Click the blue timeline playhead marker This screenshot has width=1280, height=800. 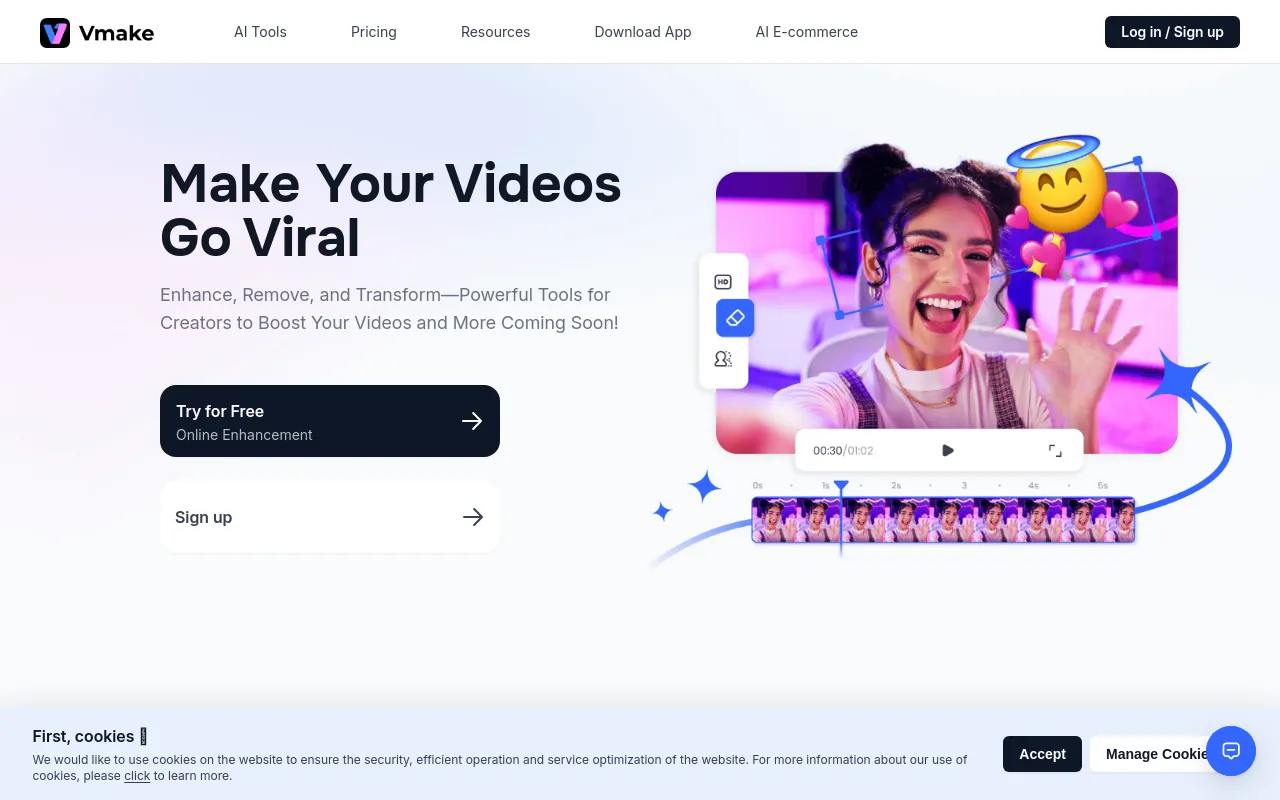click(x=841, y=488)
